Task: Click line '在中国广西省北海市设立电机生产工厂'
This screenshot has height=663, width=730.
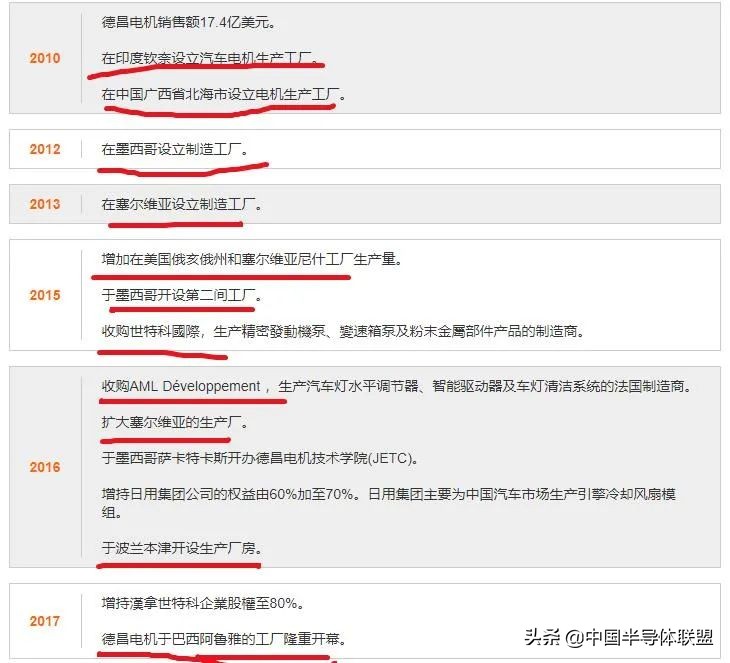Action: pyautogui.click(x=223, y=95)
